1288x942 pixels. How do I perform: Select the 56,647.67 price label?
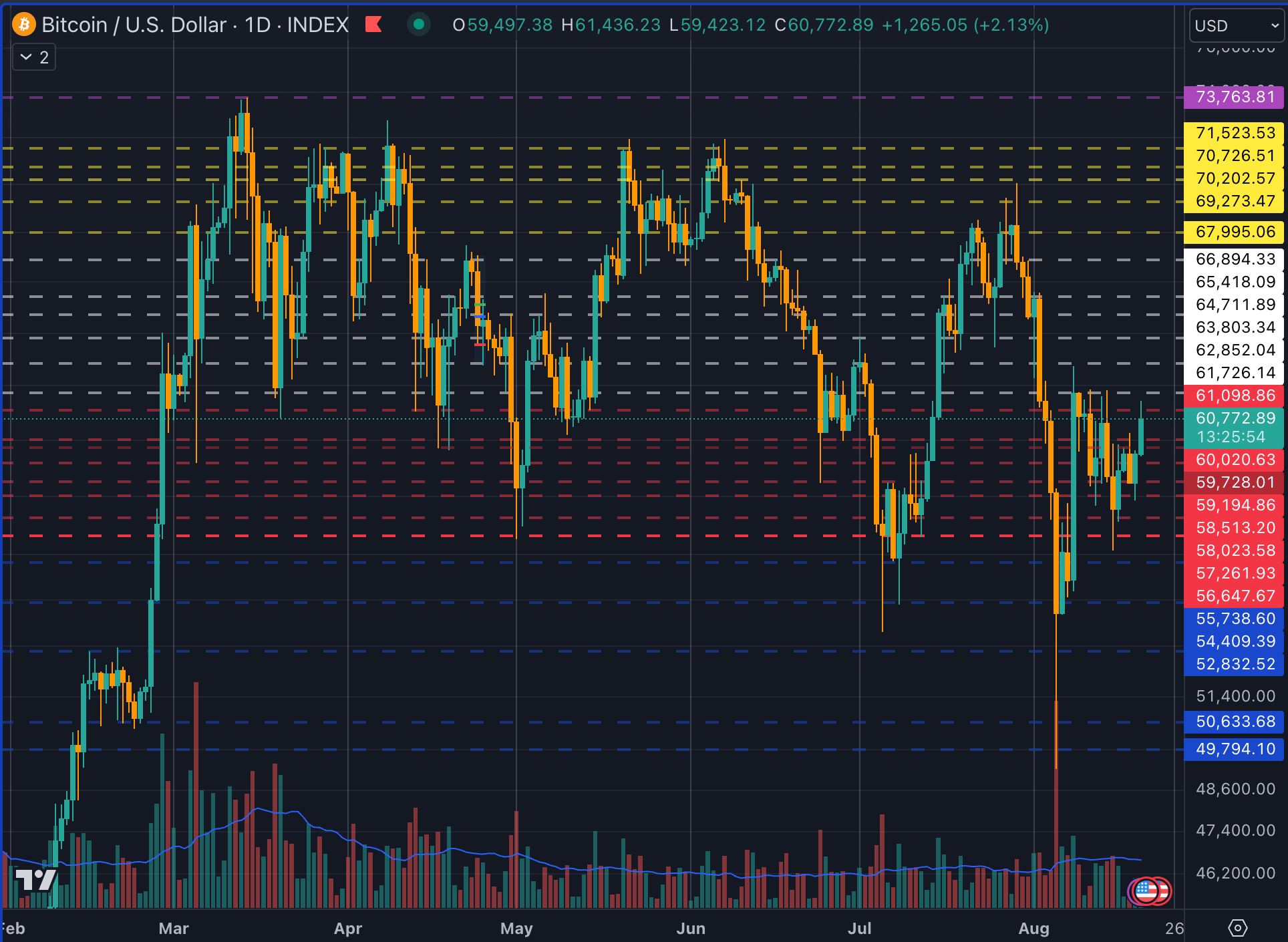click(x=1234, y=596)
